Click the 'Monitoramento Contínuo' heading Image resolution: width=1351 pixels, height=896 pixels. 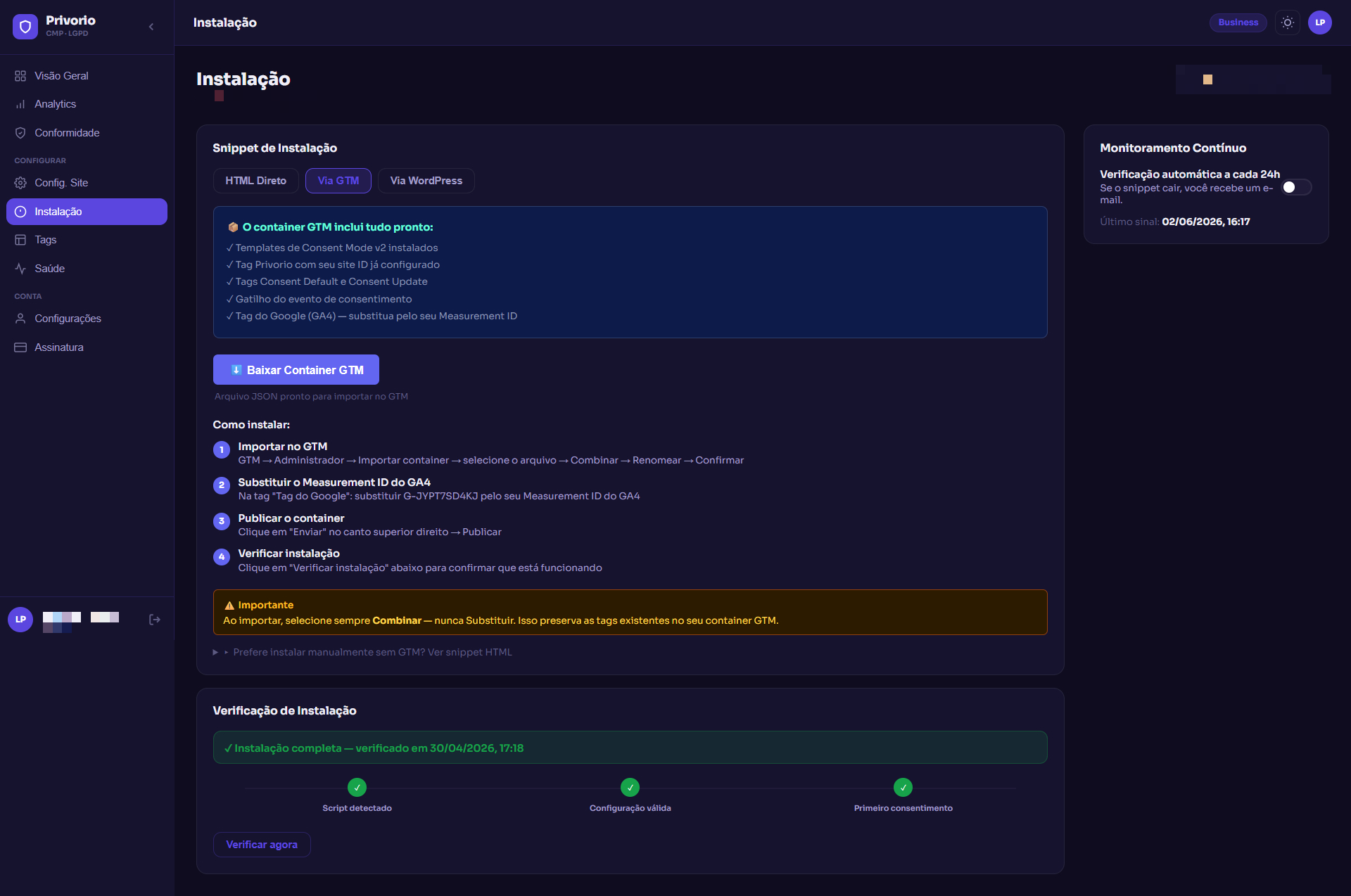1173,148
